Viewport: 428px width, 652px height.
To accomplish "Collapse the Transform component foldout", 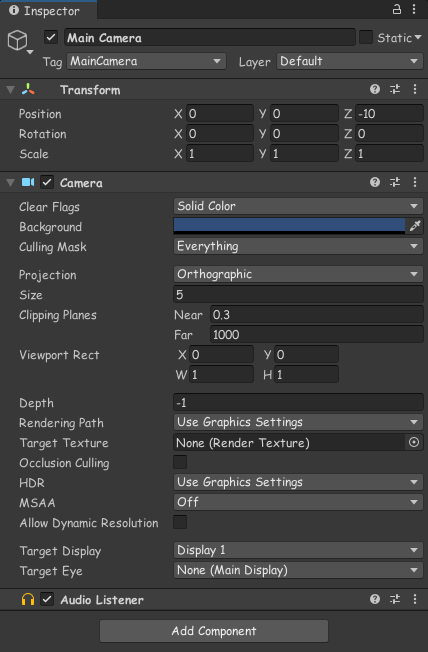I will (x=11, y=89).
